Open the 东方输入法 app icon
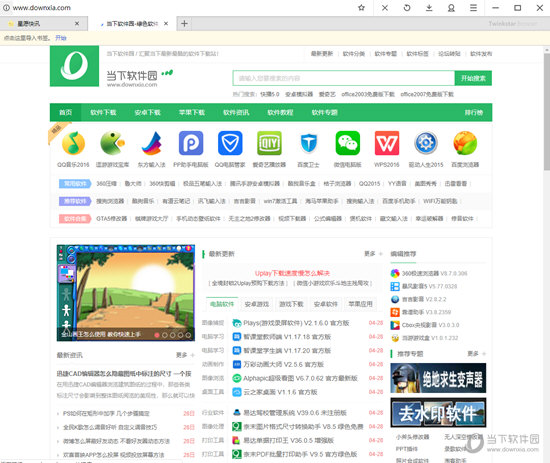The image size is (550, 463). 152,143
